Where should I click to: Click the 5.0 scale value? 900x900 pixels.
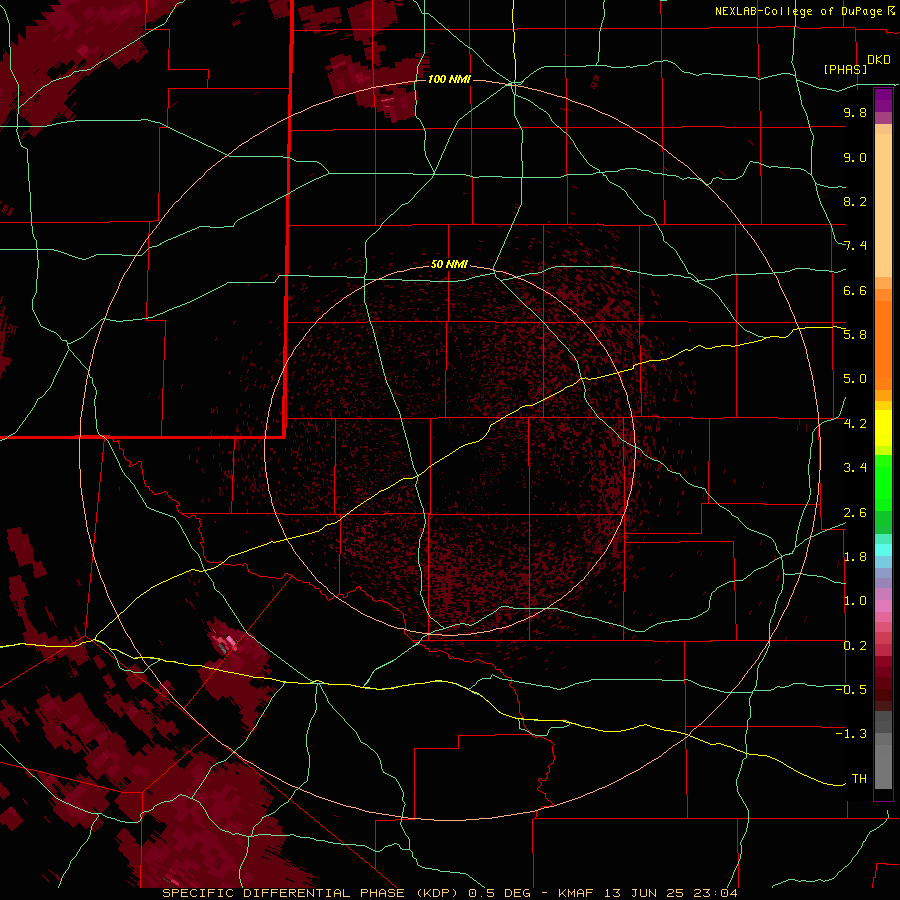[x=855, y=379]
